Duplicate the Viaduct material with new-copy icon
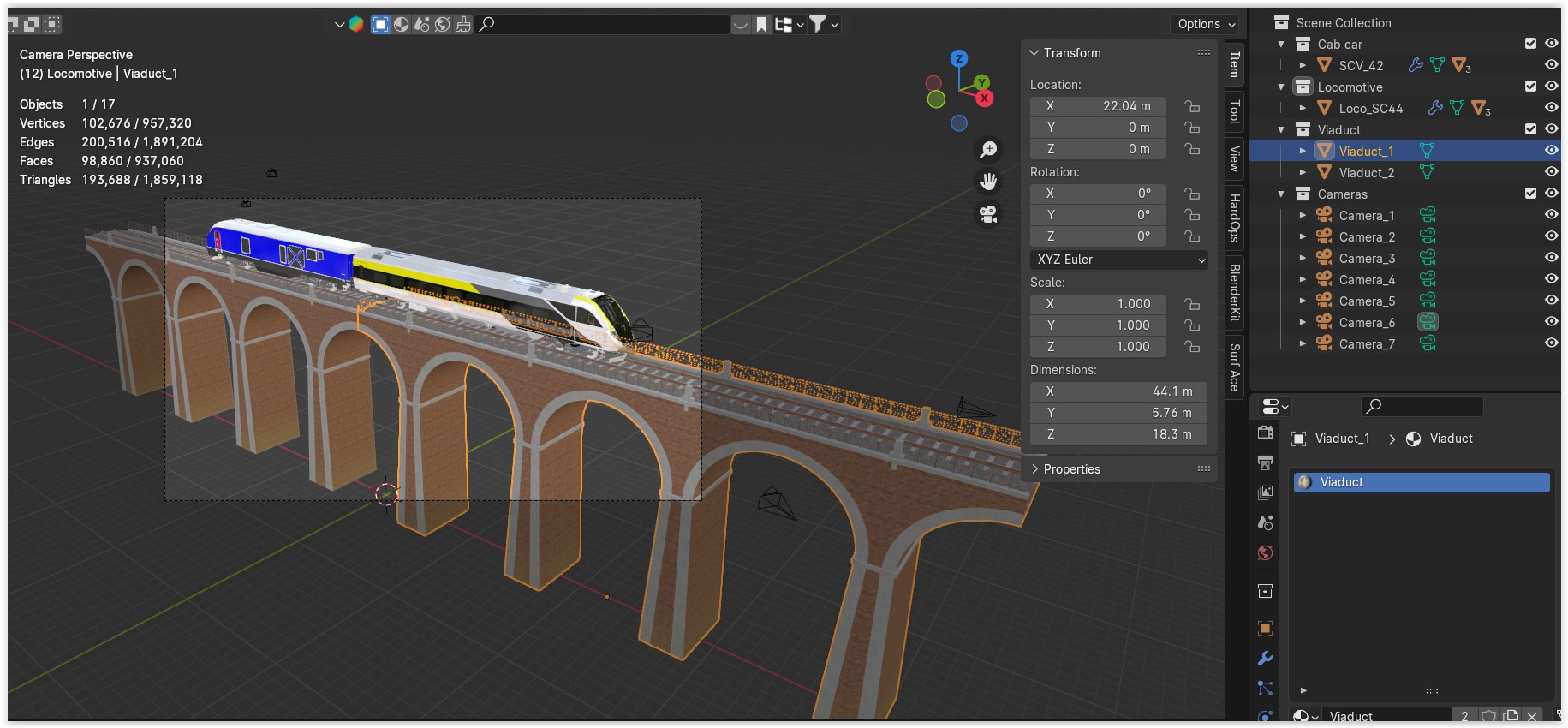Viewport: 1568px width, 728px height. [x=1511, y=716]
